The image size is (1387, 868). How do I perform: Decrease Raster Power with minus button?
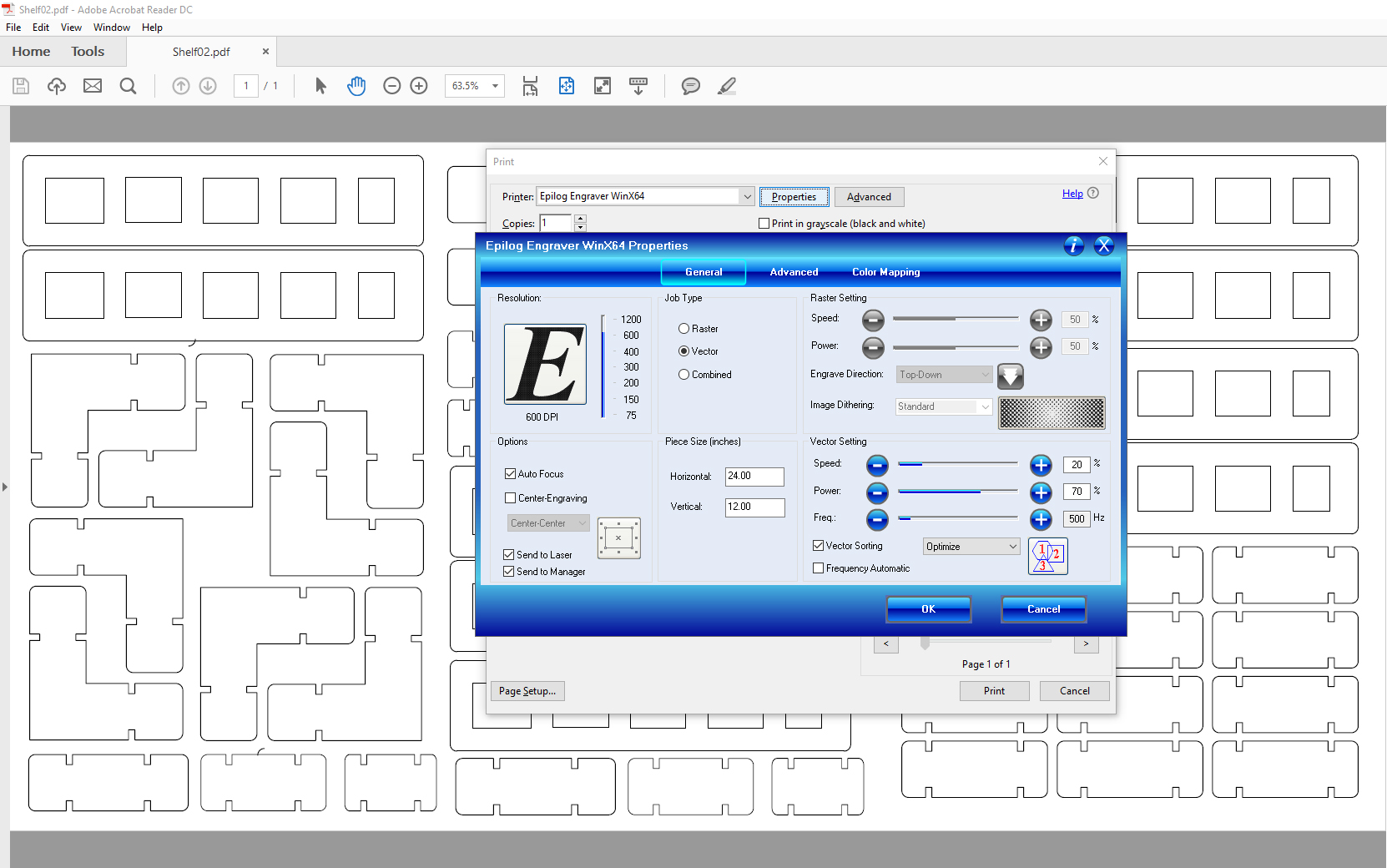click(873, 347)
